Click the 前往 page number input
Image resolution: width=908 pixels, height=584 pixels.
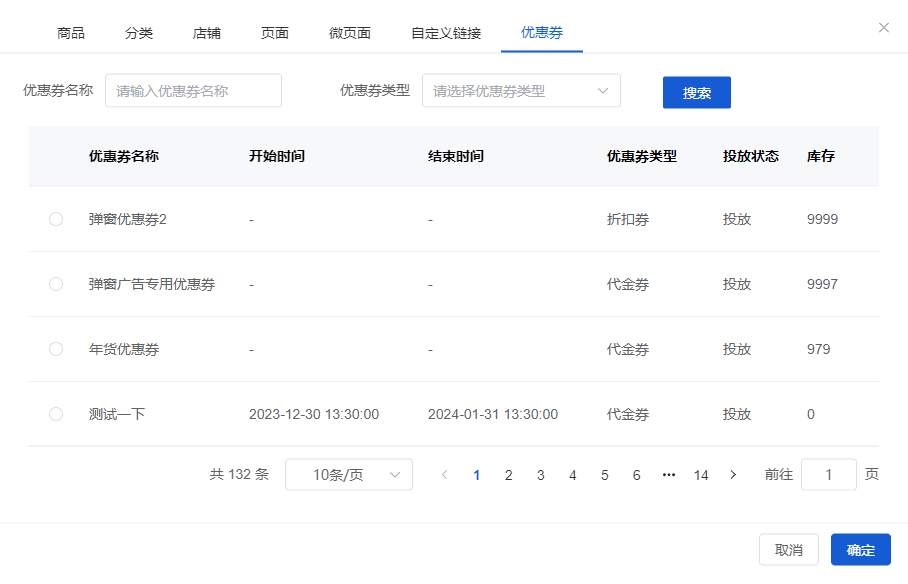(829, 474)
